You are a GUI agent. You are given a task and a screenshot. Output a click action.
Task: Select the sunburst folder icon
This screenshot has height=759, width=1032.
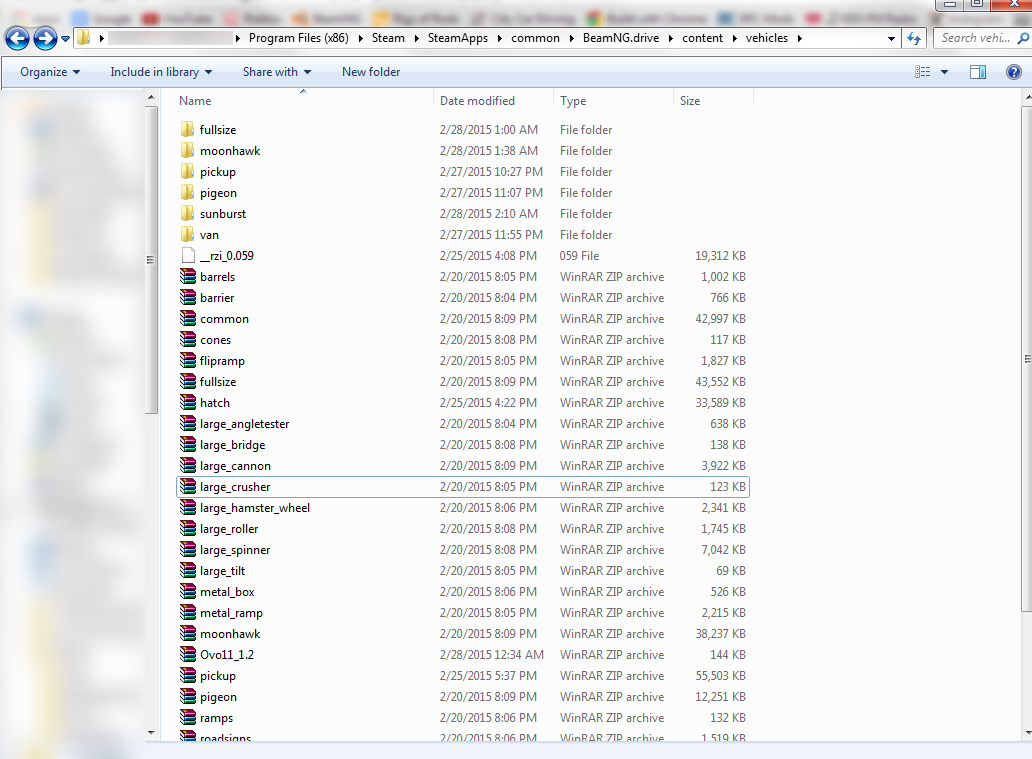(188, 213)
